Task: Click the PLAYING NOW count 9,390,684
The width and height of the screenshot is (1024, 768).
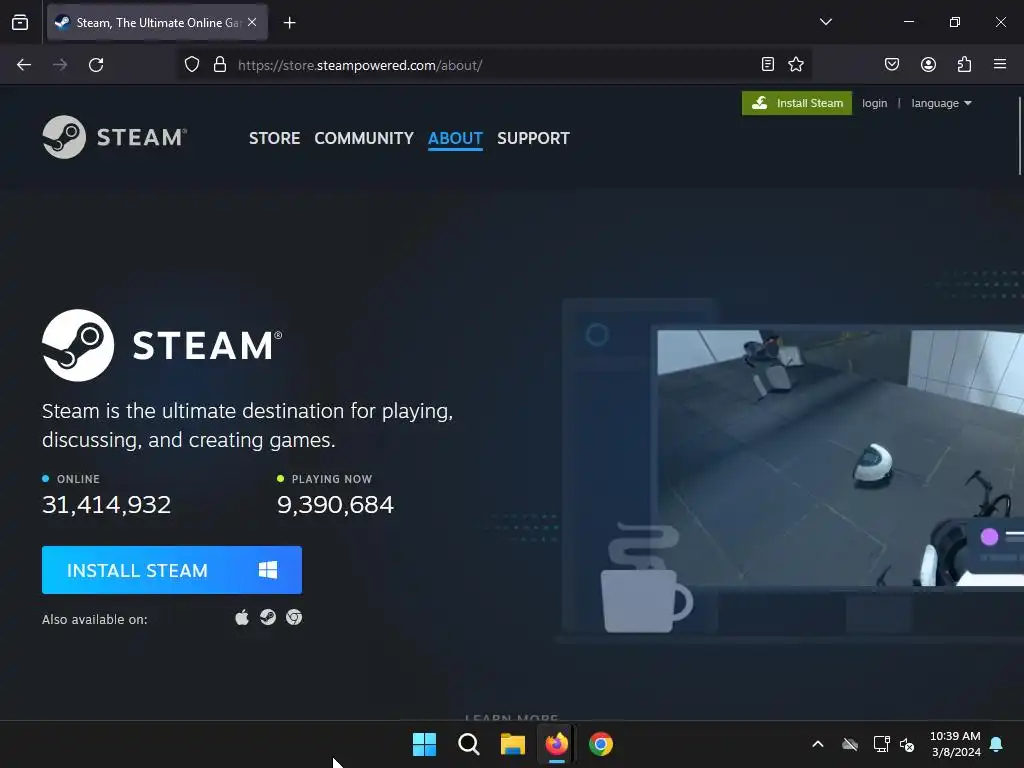Action: coord(336,504)
